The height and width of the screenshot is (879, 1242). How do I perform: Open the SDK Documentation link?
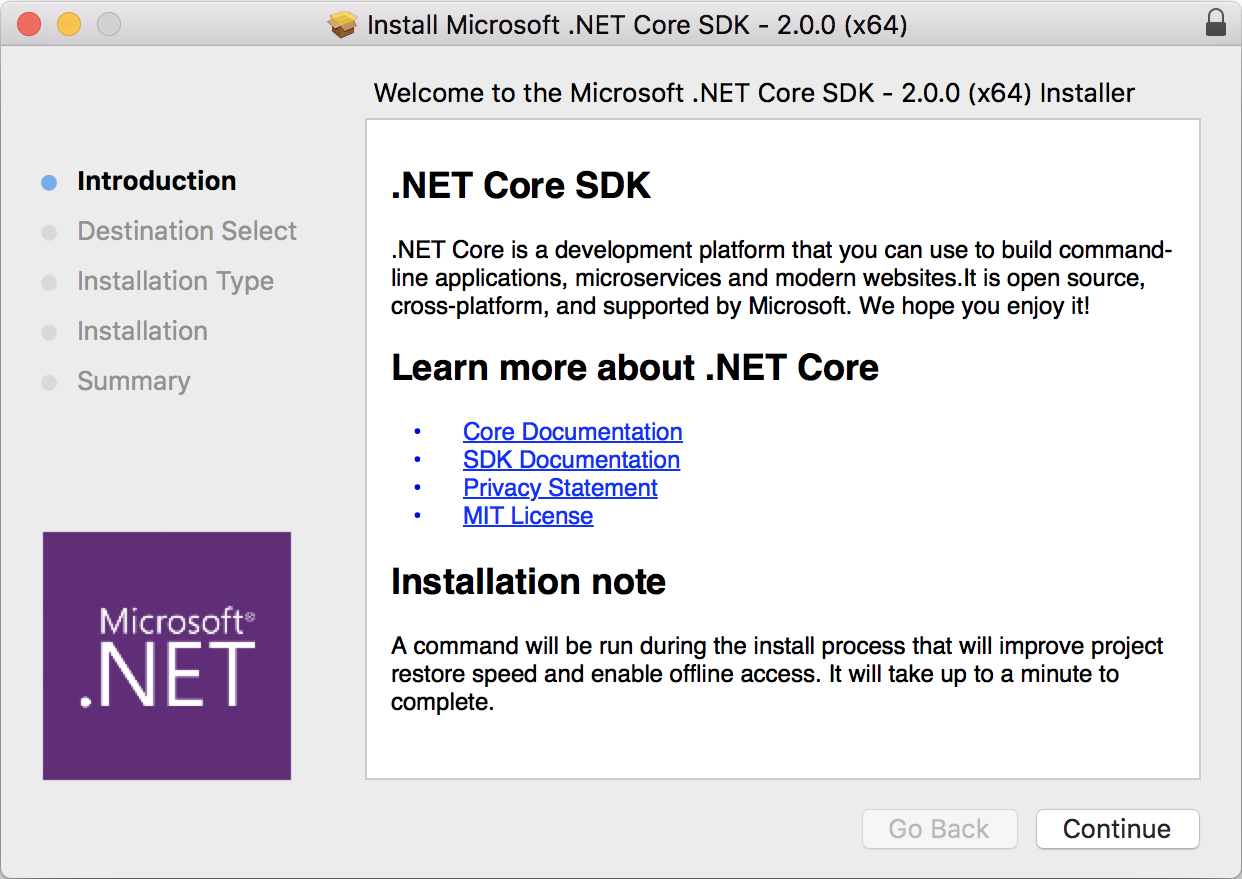(571, 460)
